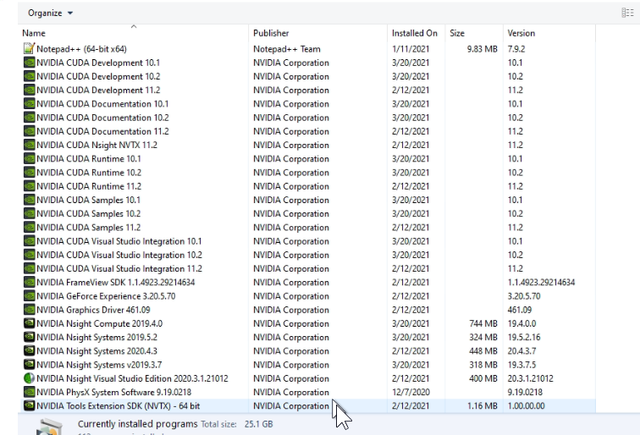Viewport: 640px width, 435px height.
Task: Click the version 7.9.2 cell
Action: 516,49
